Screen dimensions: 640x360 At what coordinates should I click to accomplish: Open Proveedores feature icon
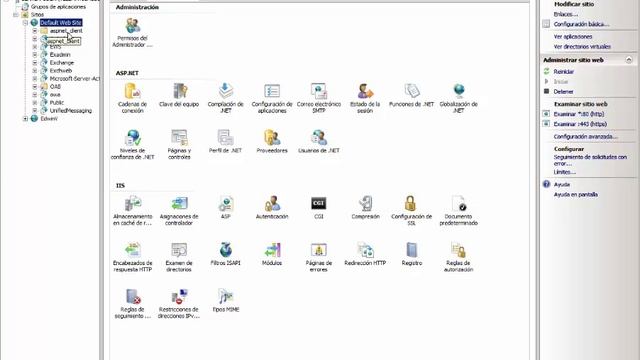click(272, 138)
